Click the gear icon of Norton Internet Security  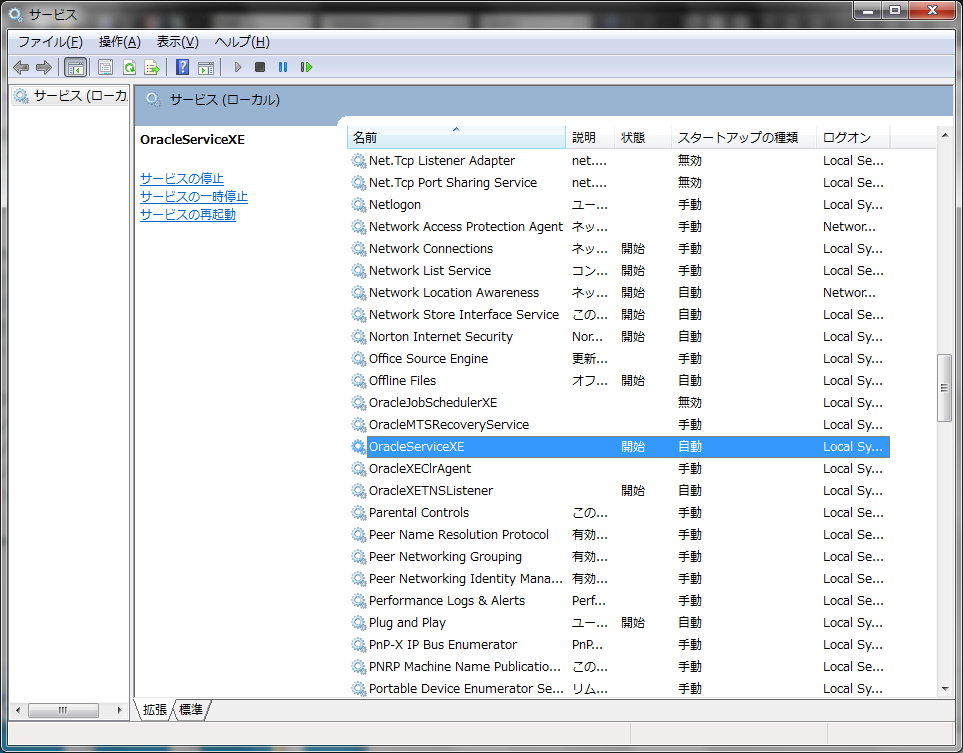tap(359, 337)
